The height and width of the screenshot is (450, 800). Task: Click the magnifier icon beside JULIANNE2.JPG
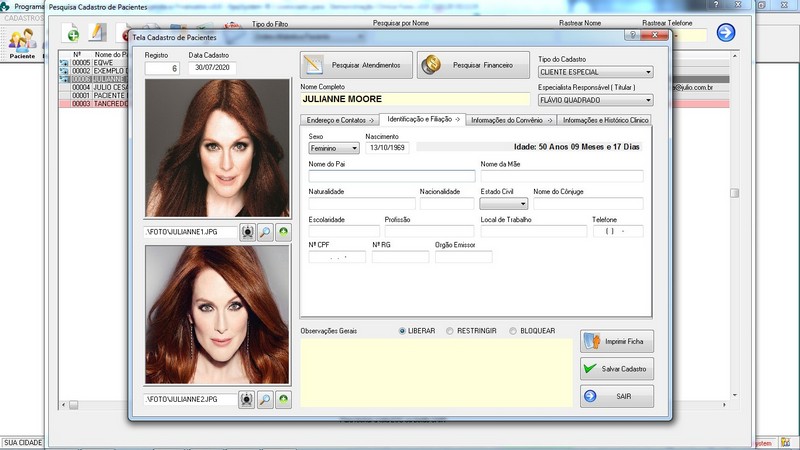coord(265,399)
